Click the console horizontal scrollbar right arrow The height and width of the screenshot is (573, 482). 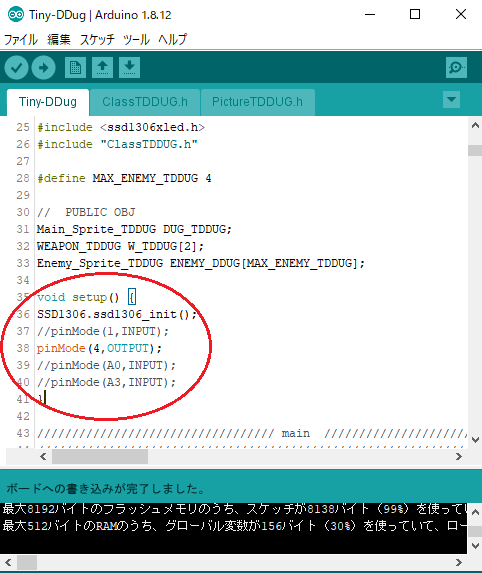459,562
